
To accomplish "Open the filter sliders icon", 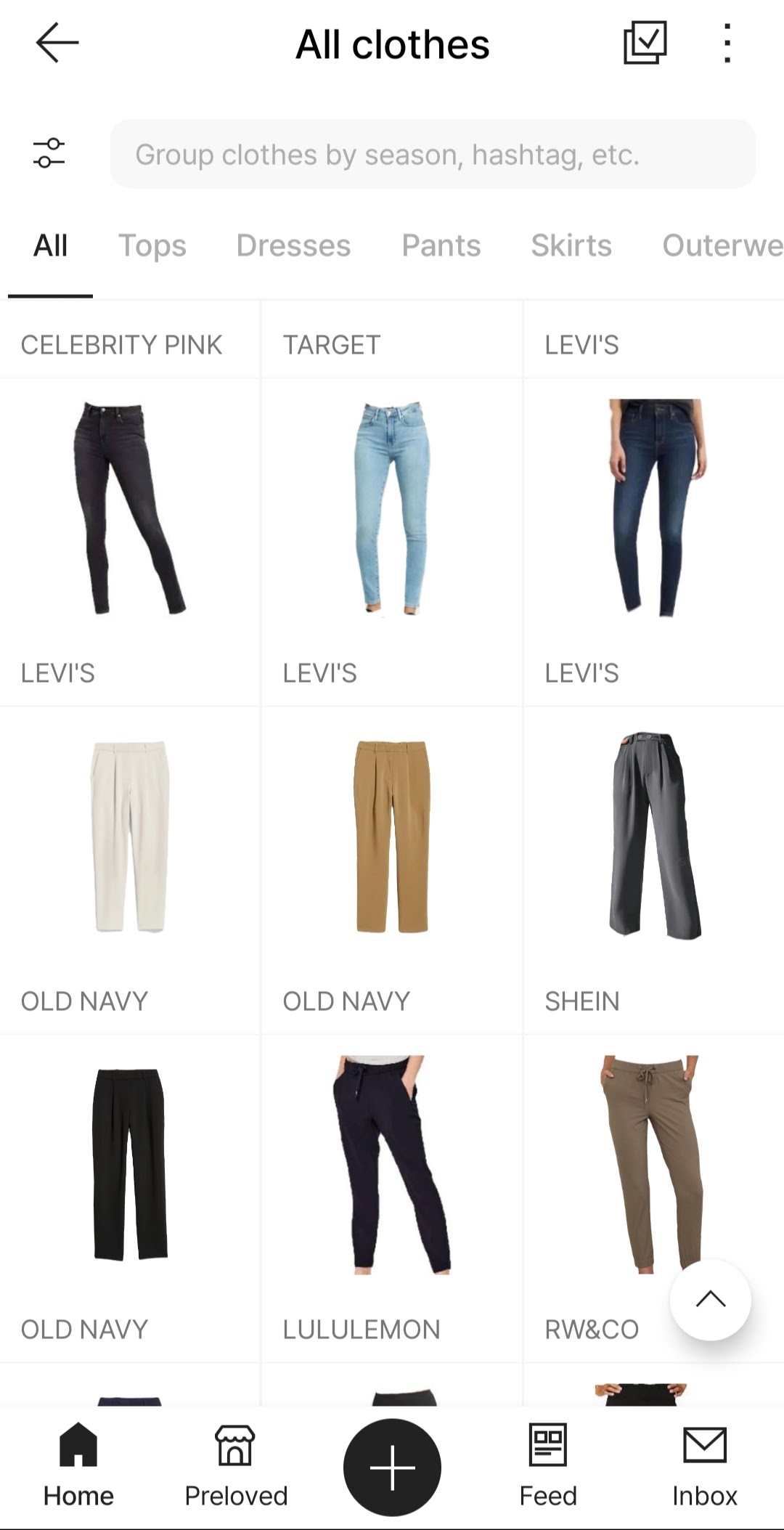I will point(49,154).
